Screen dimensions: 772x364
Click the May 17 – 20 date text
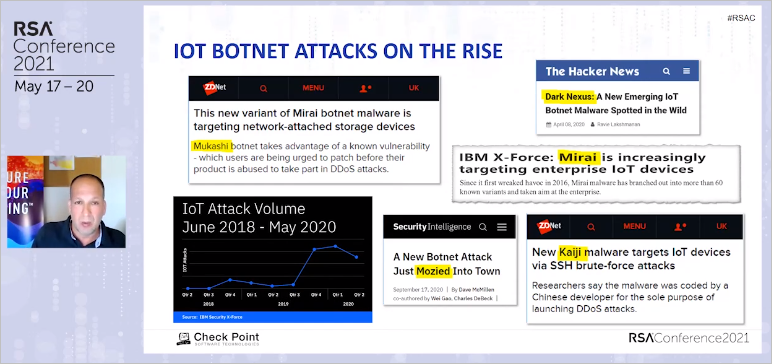pos(54,87)
